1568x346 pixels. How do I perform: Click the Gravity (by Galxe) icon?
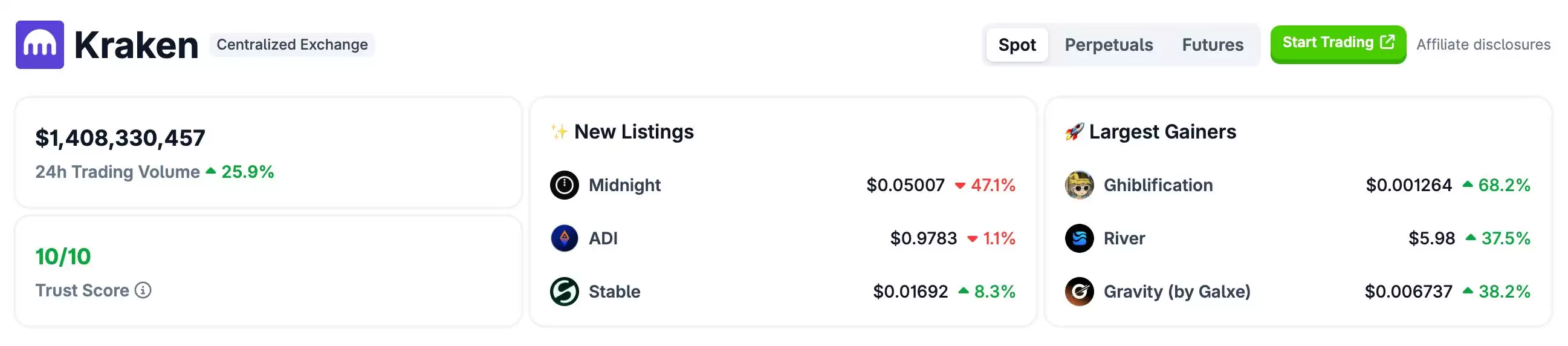(1079, 291)
